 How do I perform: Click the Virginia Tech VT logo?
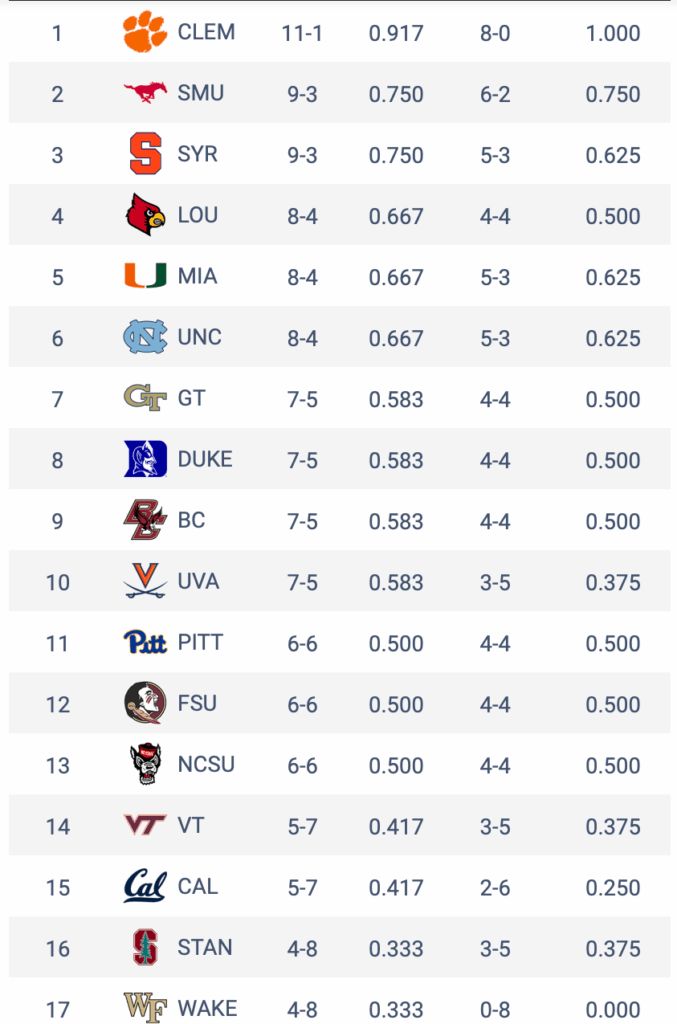click(x=145, y=825)
